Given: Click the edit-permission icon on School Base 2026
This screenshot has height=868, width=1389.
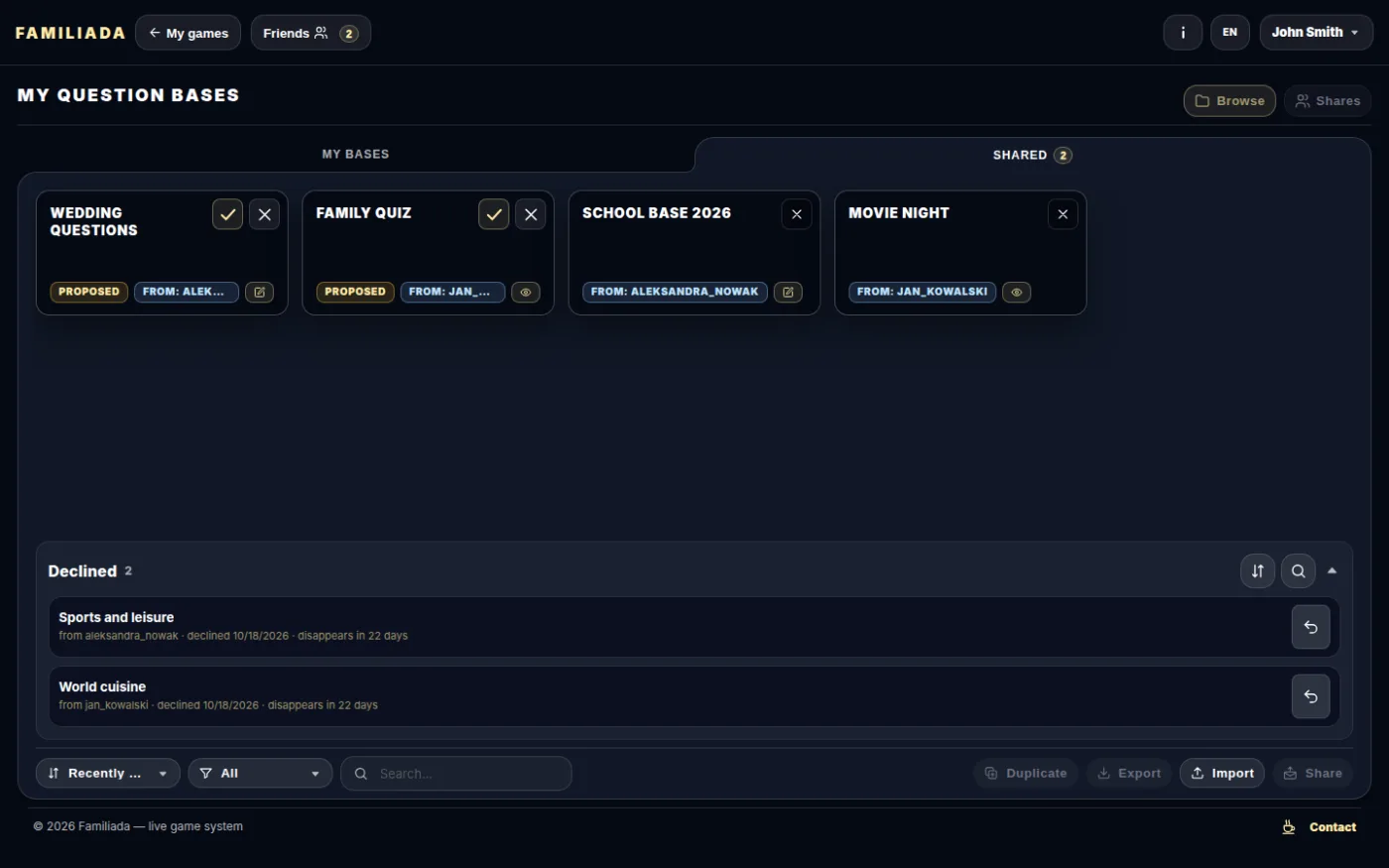Looking at the screenshot, I should pos(788,292).
